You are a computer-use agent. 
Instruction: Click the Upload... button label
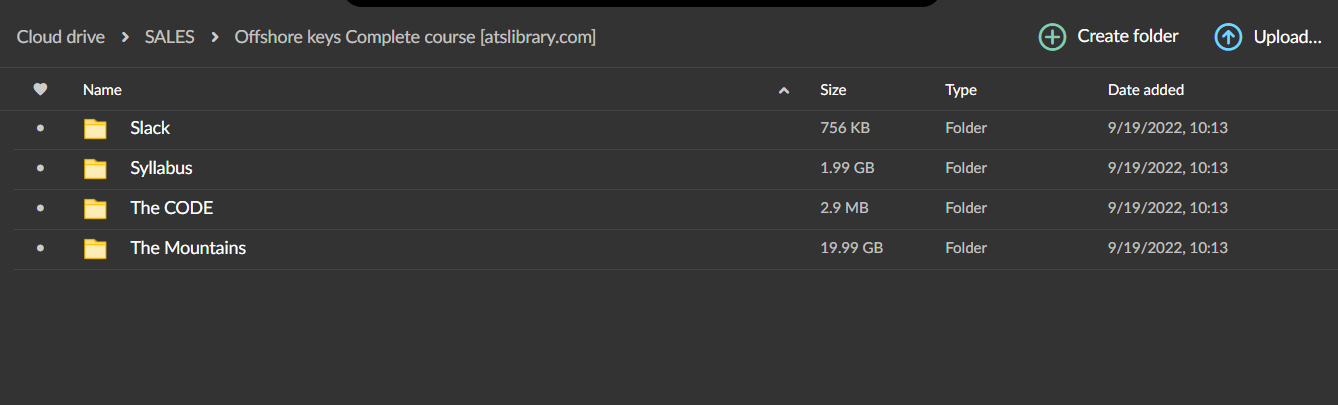tap(1287, 37)
